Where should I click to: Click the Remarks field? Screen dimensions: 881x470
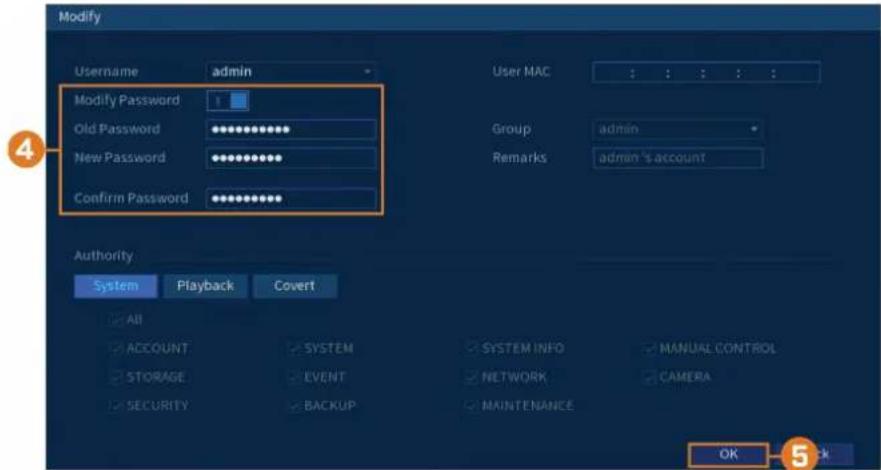coord(678,158)
